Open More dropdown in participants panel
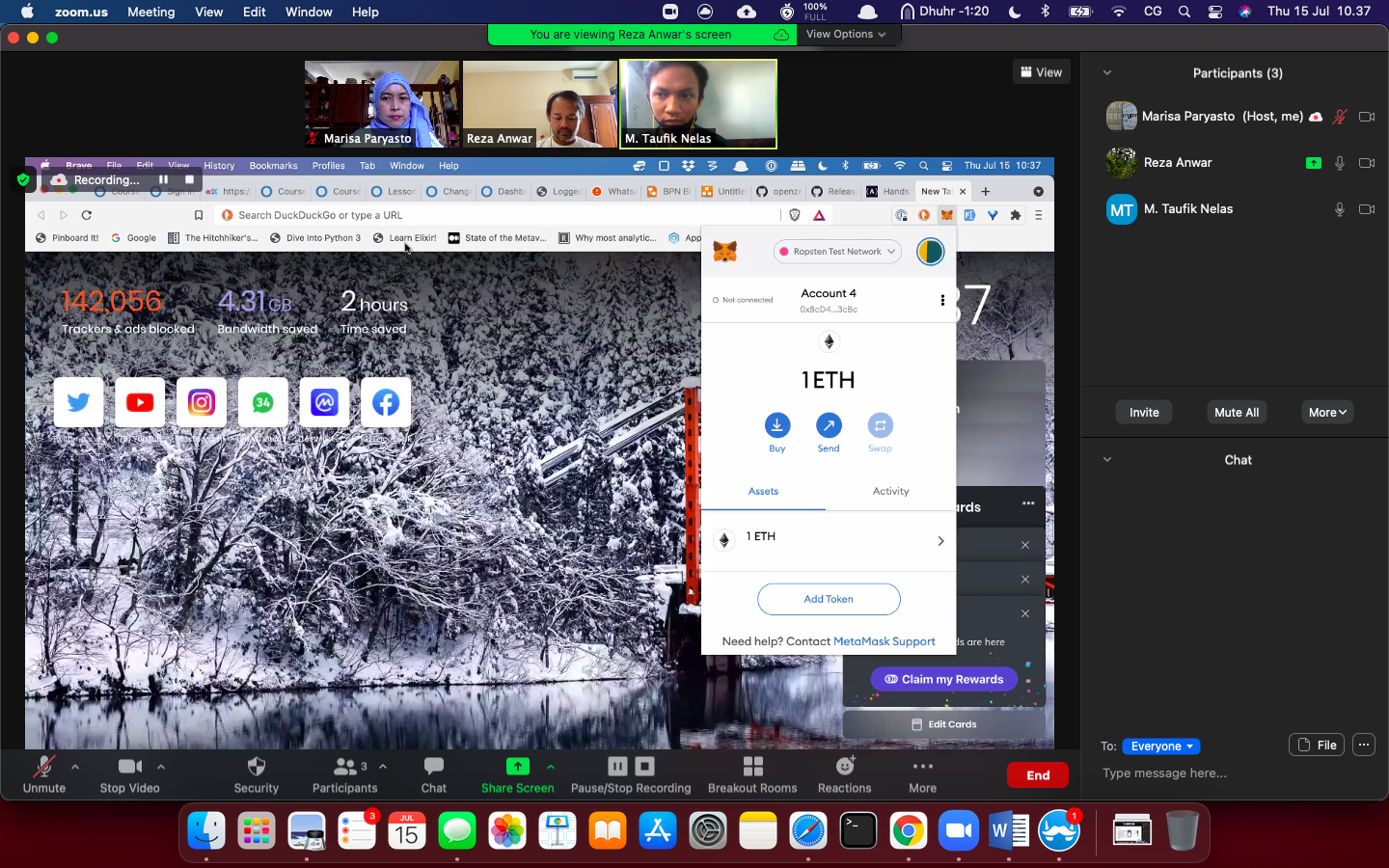 coord(1327,412)
